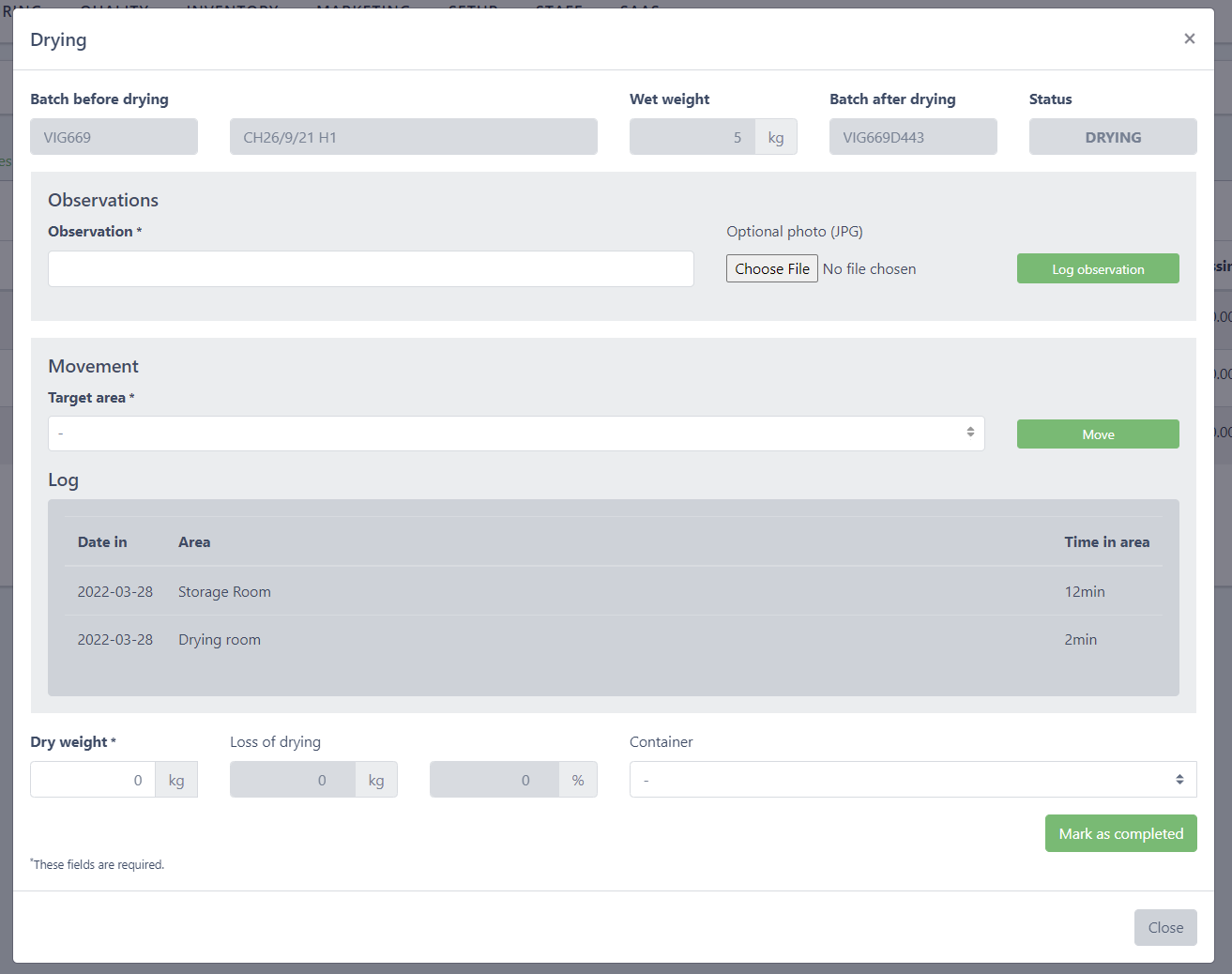Expand the Container dropdown
Screen dimensions: 1232x974
pos(912,780)
